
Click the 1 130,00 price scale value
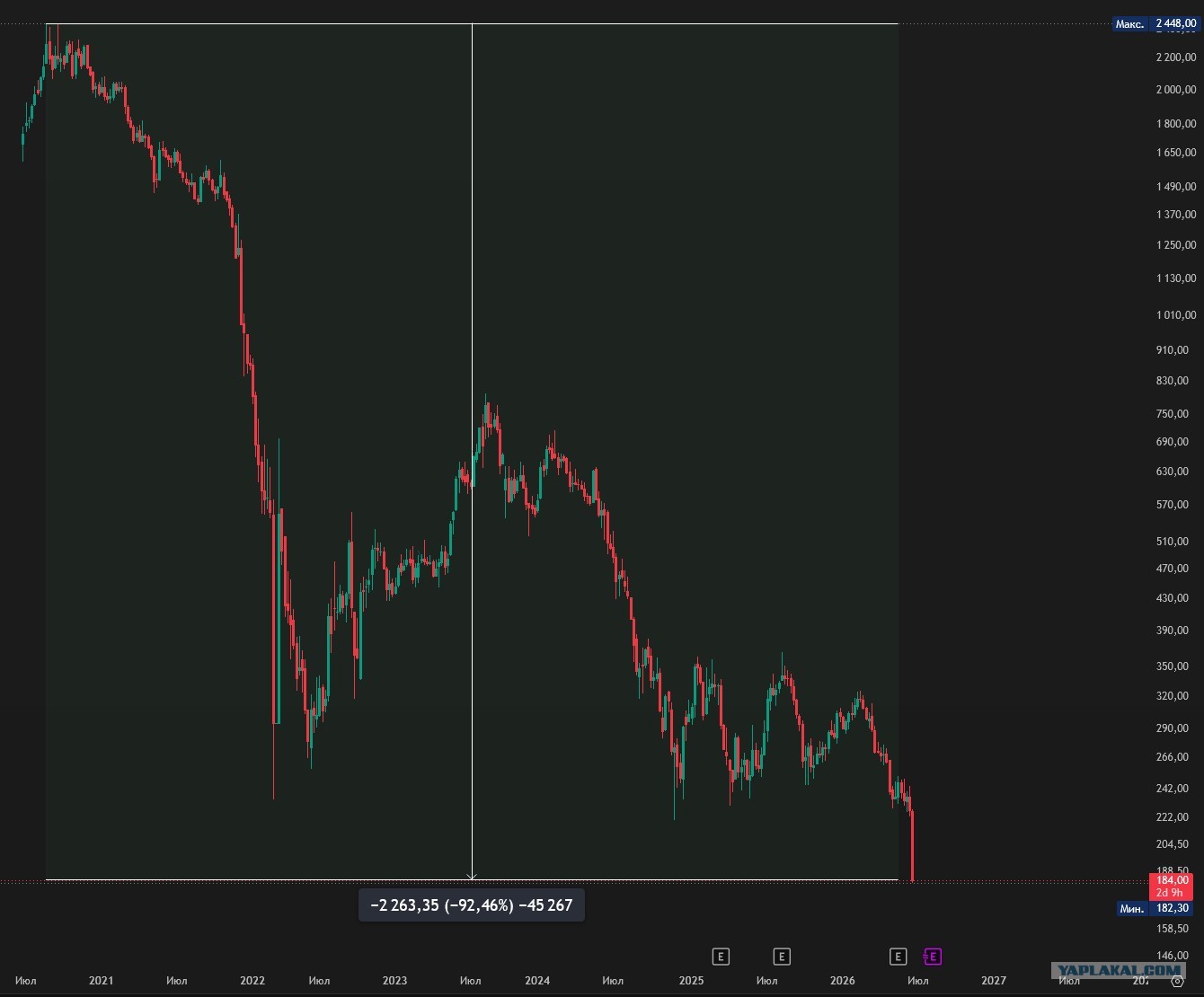tap(1176, 278)
